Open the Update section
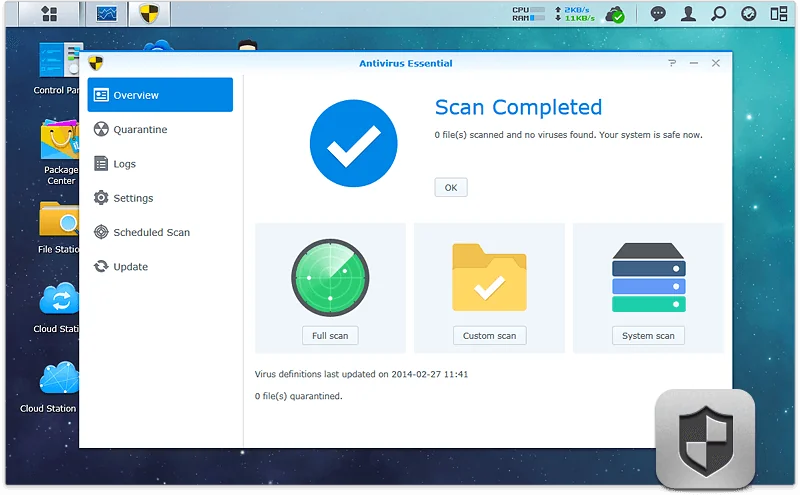The image size is (800, 495). coord(160,266)
